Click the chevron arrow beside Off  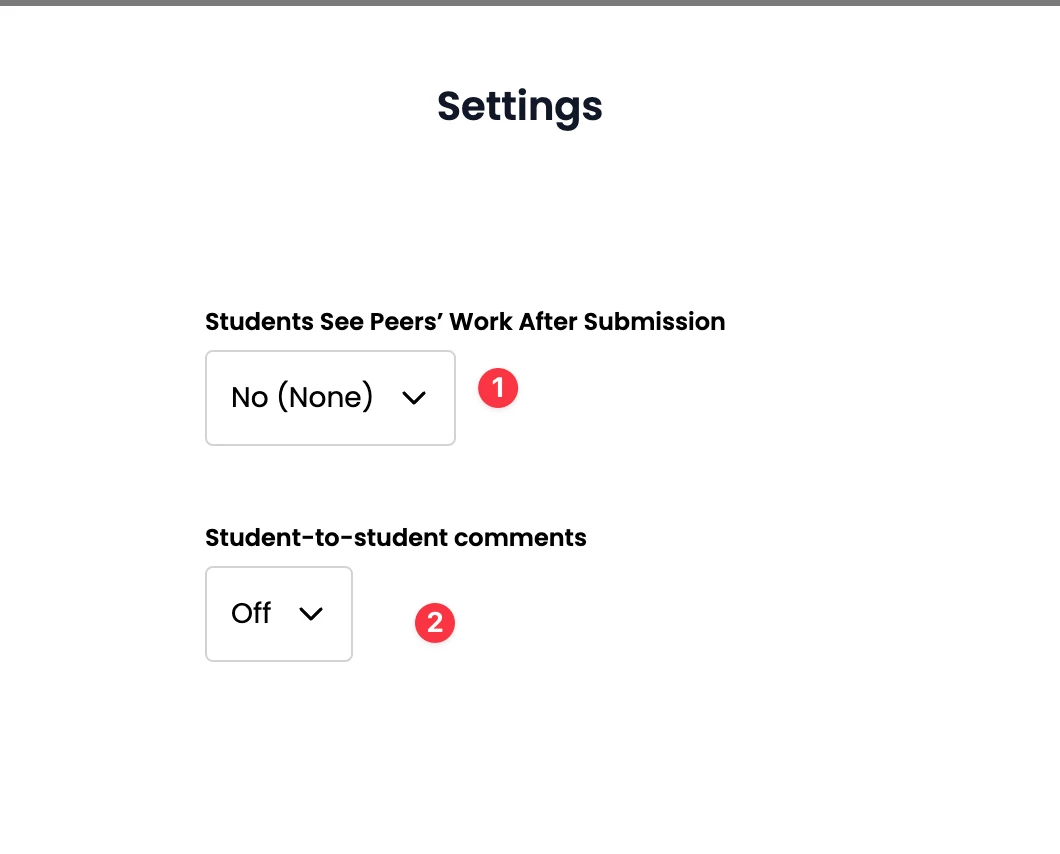click(x=311, y=614)
